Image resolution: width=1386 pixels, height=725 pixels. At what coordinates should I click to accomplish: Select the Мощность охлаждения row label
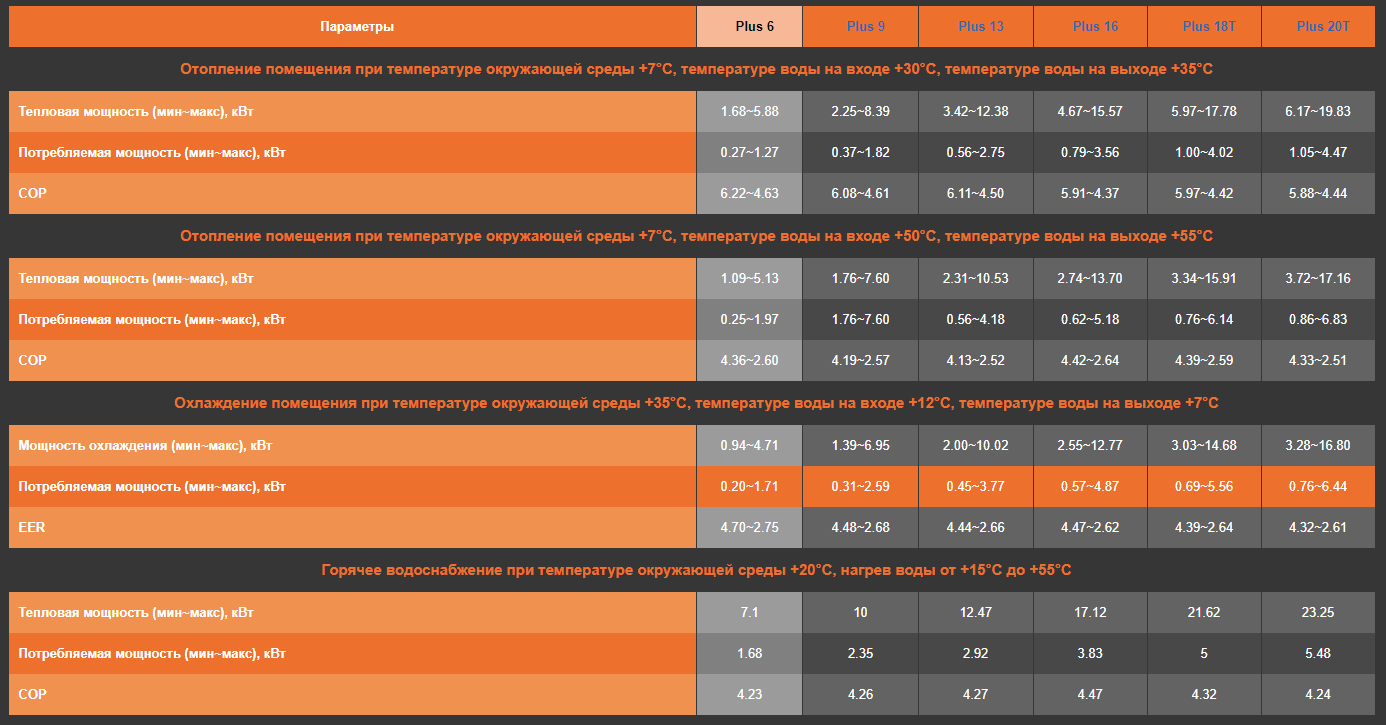(x=145, y=445)
